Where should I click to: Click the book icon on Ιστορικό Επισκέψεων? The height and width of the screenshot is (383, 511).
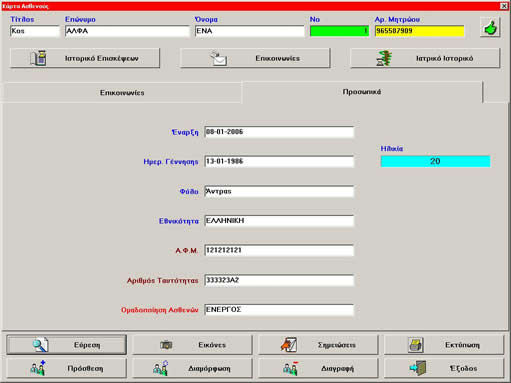39,58
